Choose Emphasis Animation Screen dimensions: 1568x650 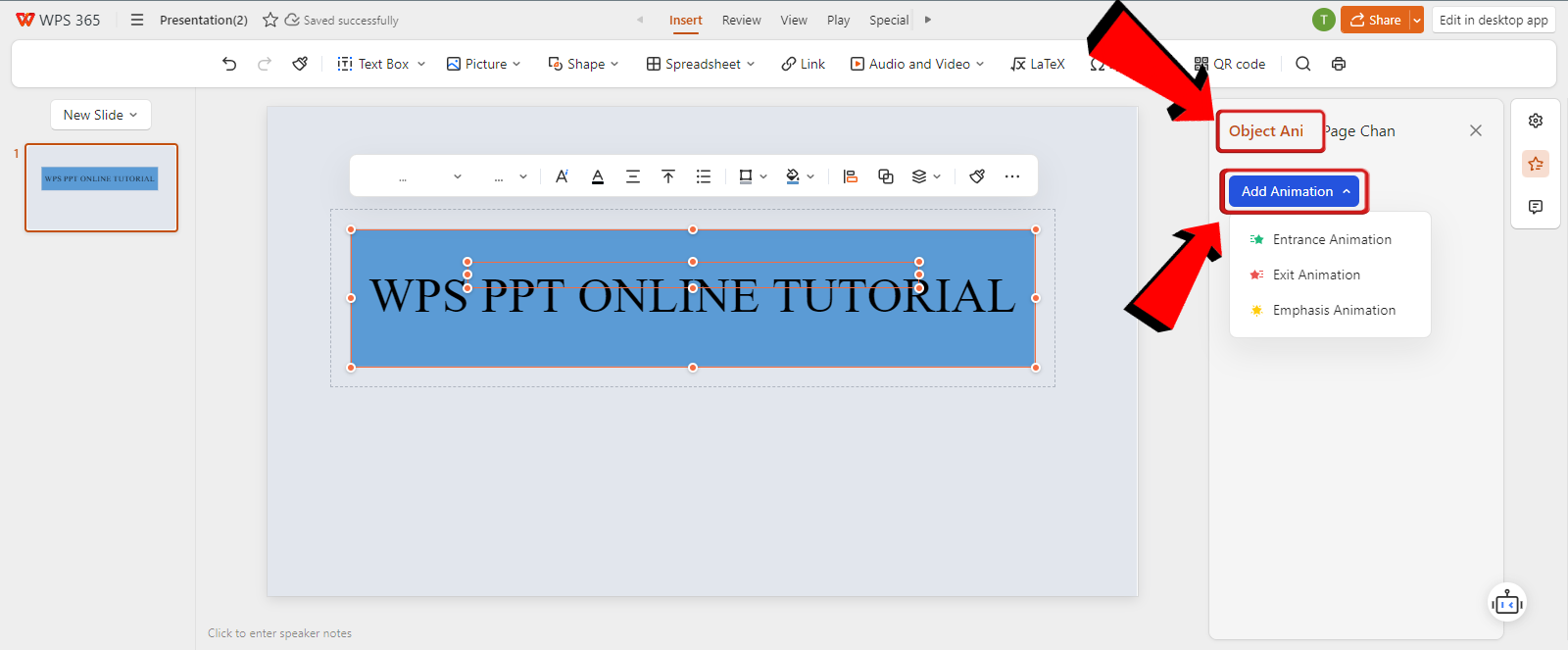(1331, 310)
